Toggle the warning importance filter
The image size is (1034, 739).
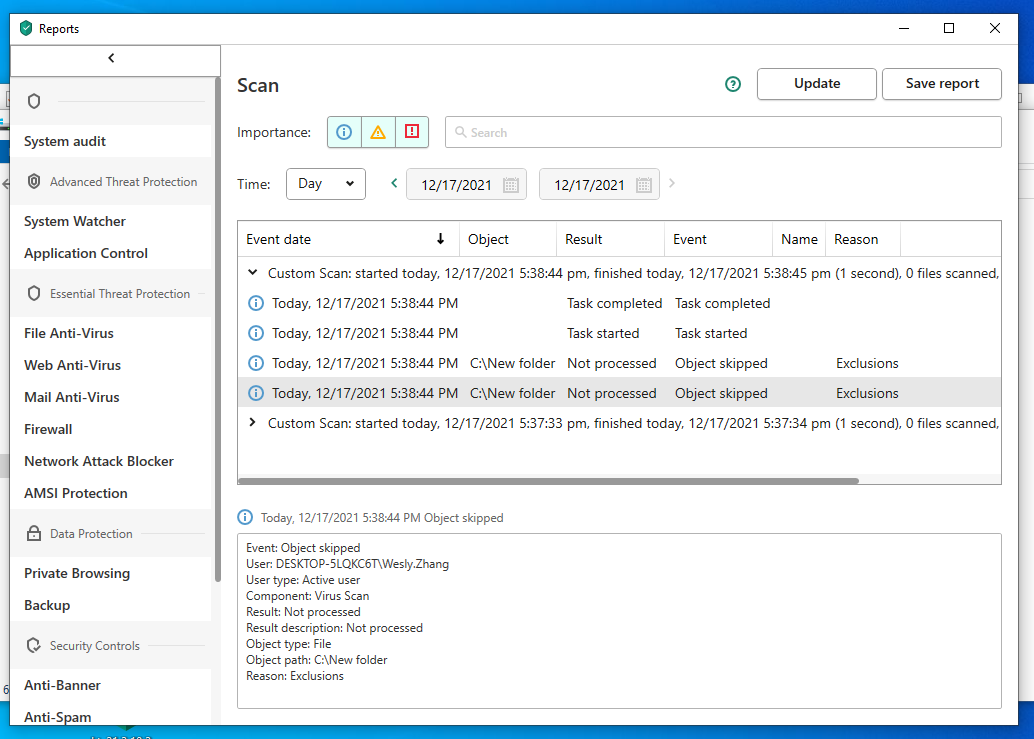(x=378, y=132)
